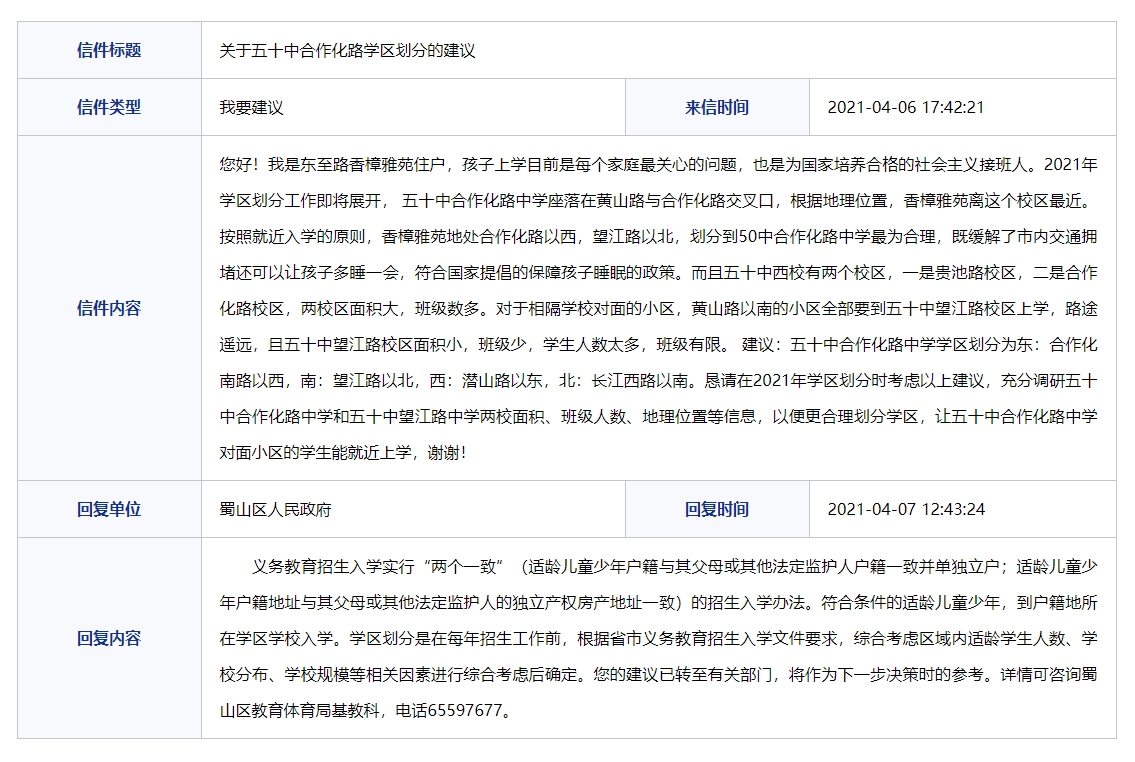Select the title text 关于五十中合作化路学区划分的建议
Screen dimensions: 1135x762
pos(347,51)
